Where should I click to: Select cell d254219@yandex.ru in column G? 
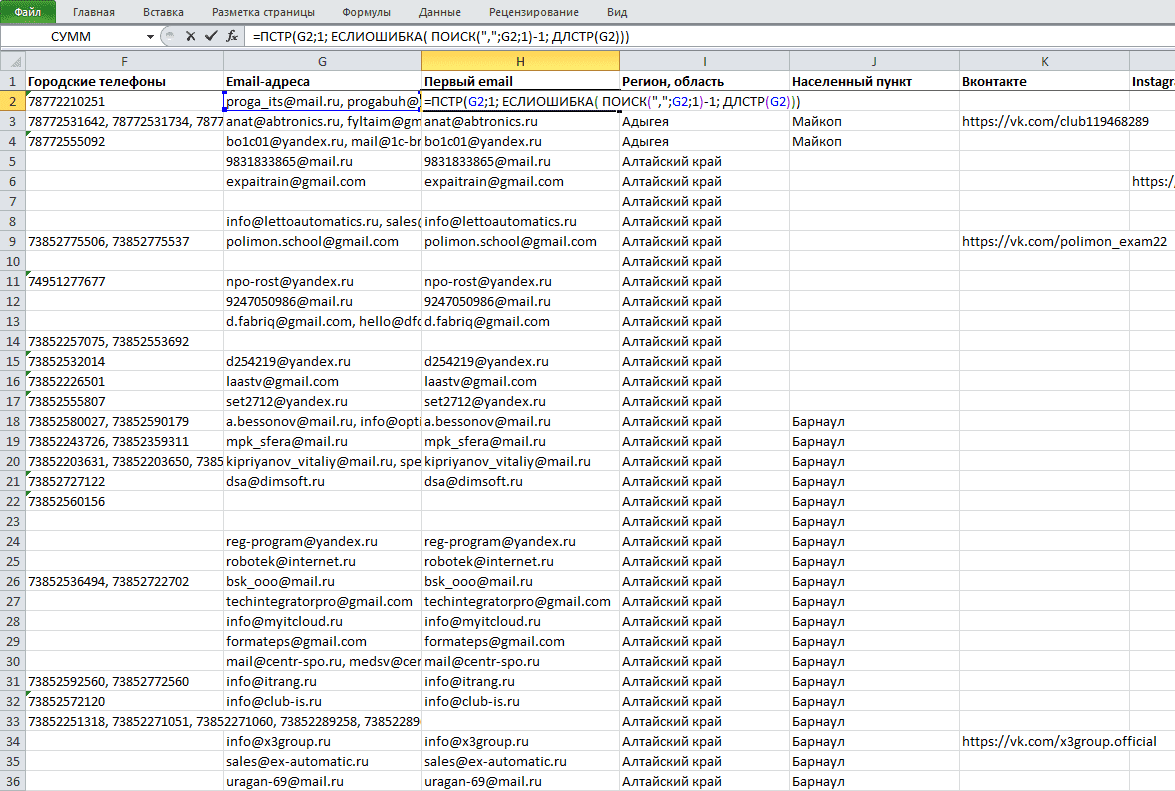tap(322, 361)
